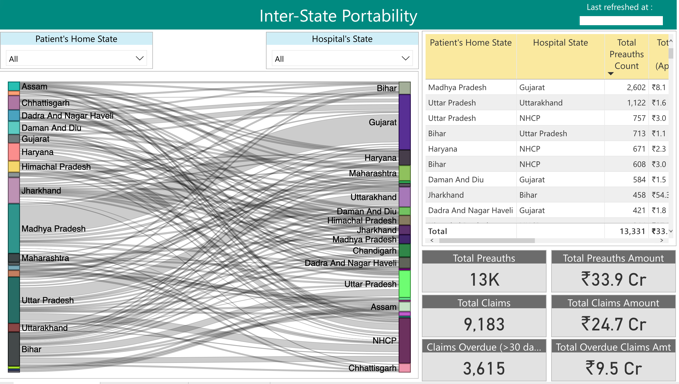Click the Dadra And Nagar Haveli source label
Screen dimensions: 679x384
click(68, 116)
